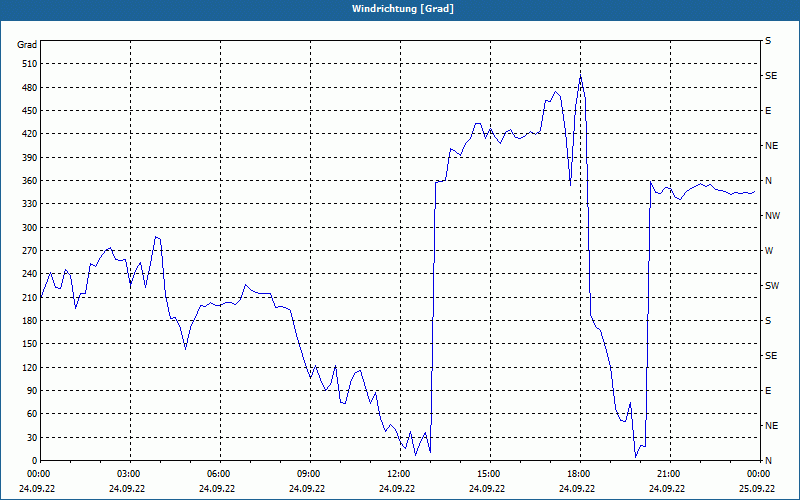Click the 510 y-axis value
Image resolution: width=800 pixels, height=500 pixels.
[30, 64]
